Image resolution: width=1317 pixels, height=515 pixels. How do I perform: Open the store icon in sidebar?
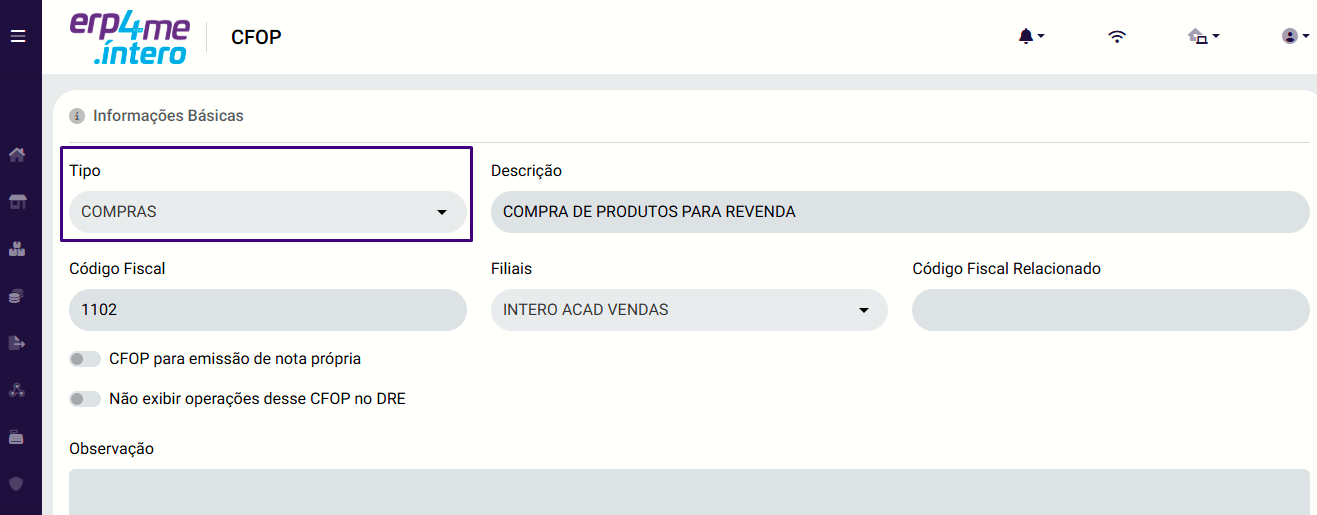[x=16, y=202]
